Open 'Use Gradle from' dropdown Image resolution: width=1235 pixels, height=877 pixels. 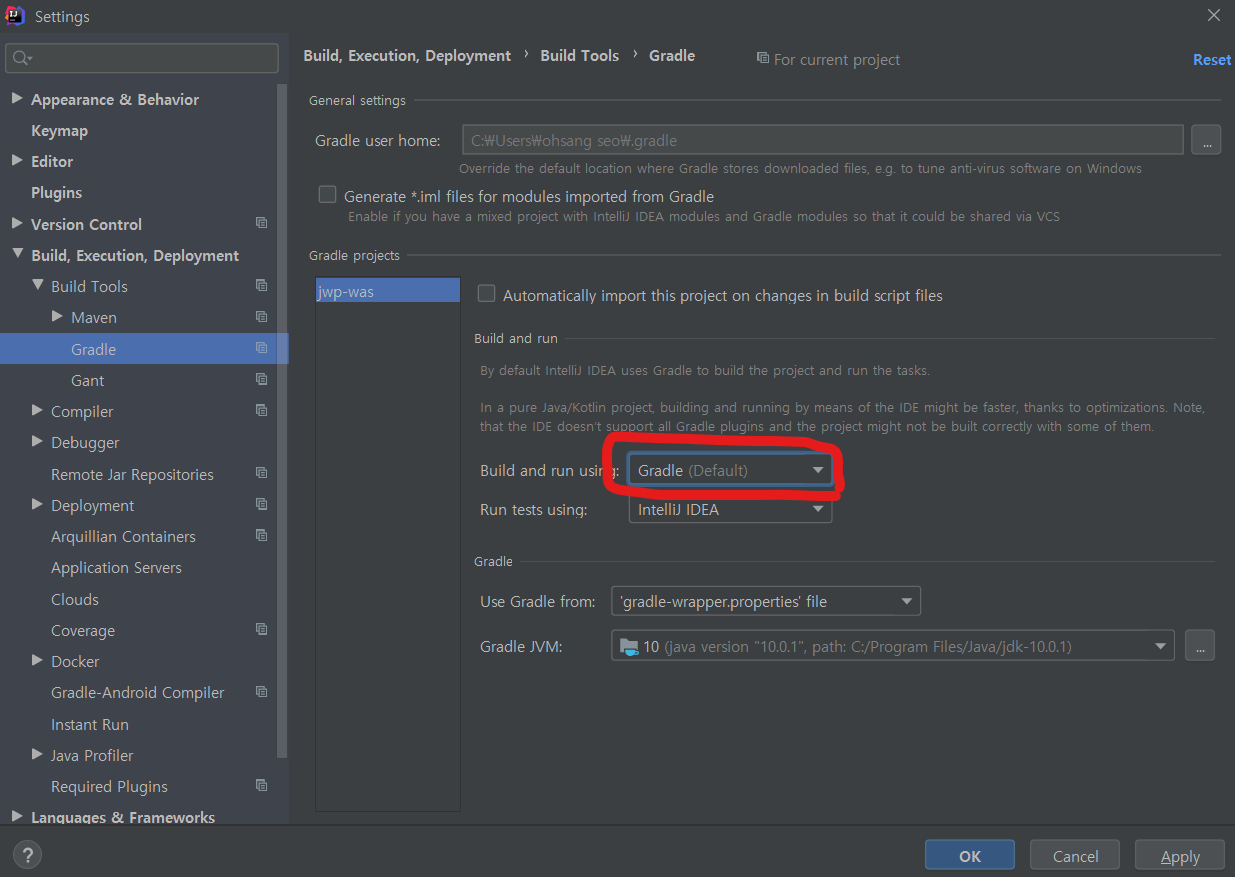[x=766, y=601]
